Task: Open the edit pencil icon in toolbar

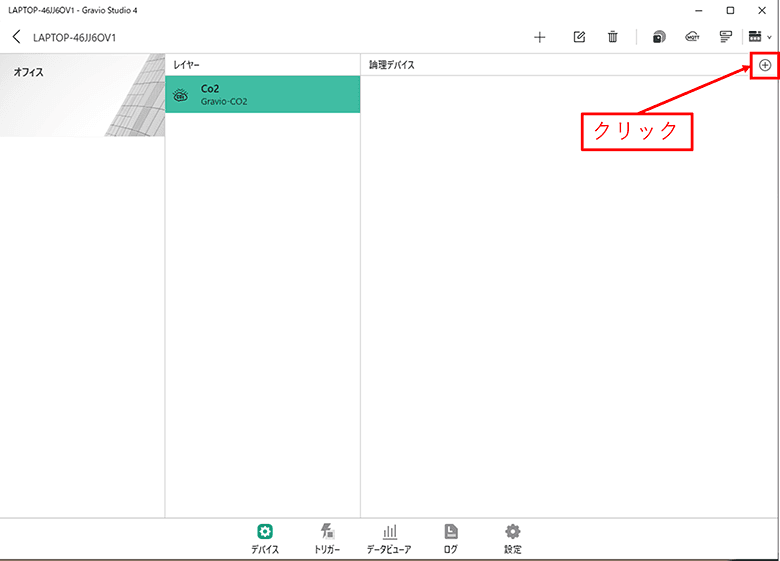Action: tap(579, 37)
